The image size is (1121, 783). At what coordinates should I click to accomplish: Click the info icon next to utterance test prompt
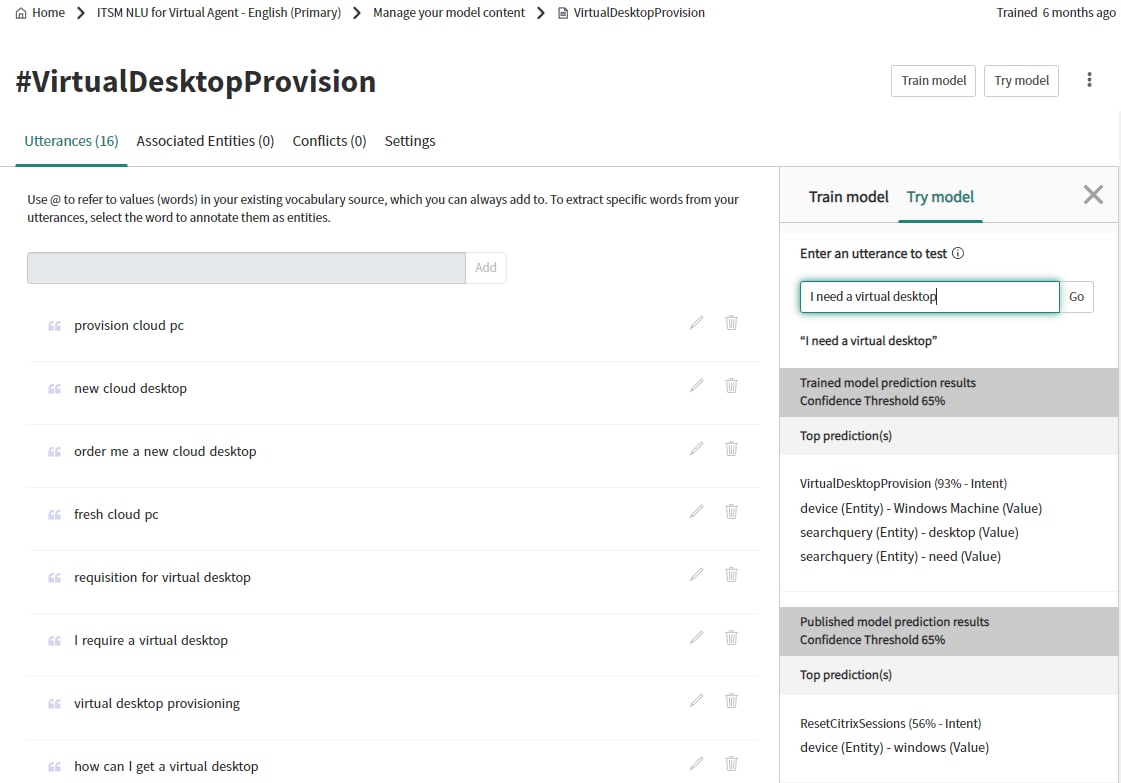958,253
